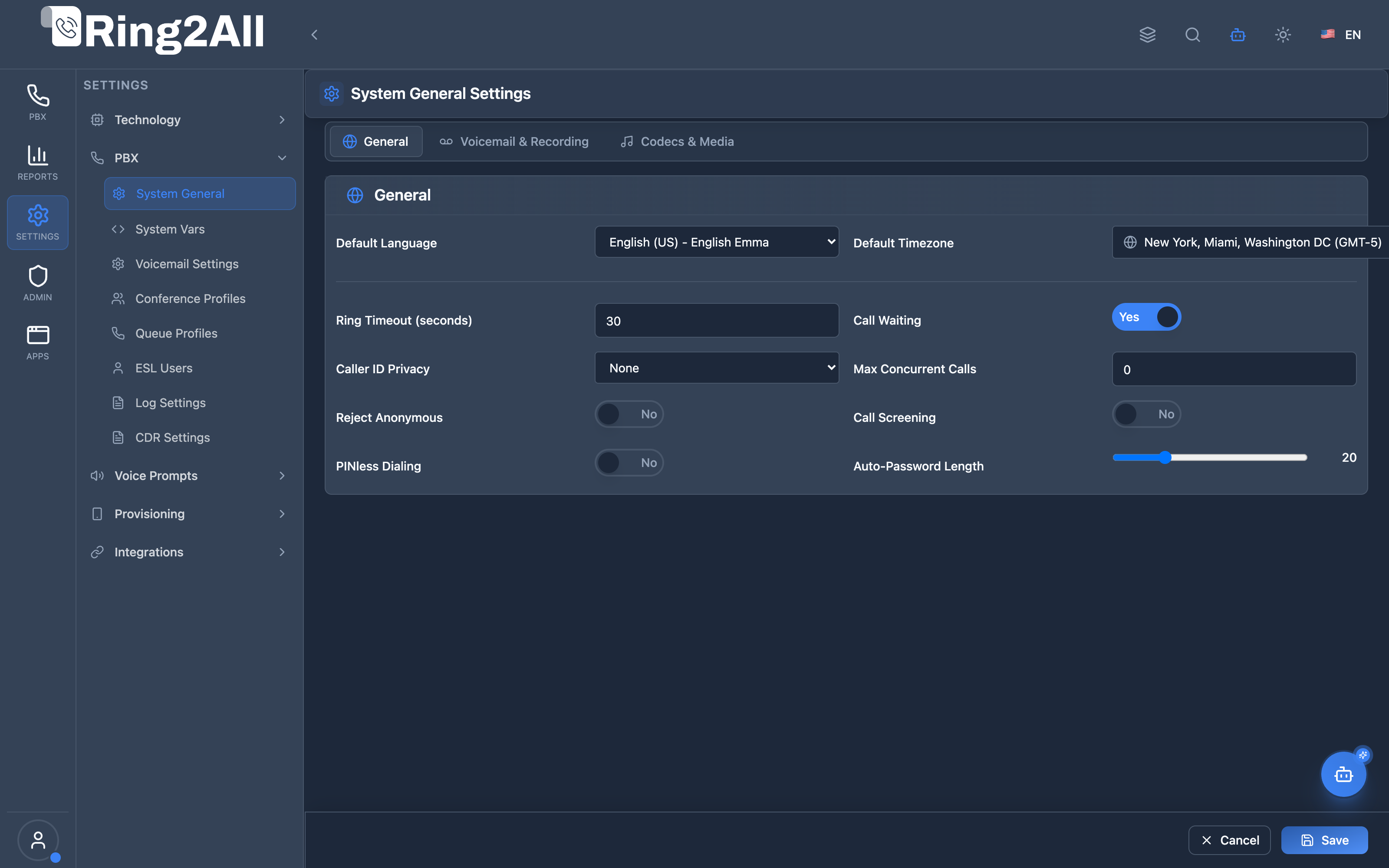Open Log Settings in settings menu
The width and height of the screenshot is (1389, 868).
pos(200,403)
